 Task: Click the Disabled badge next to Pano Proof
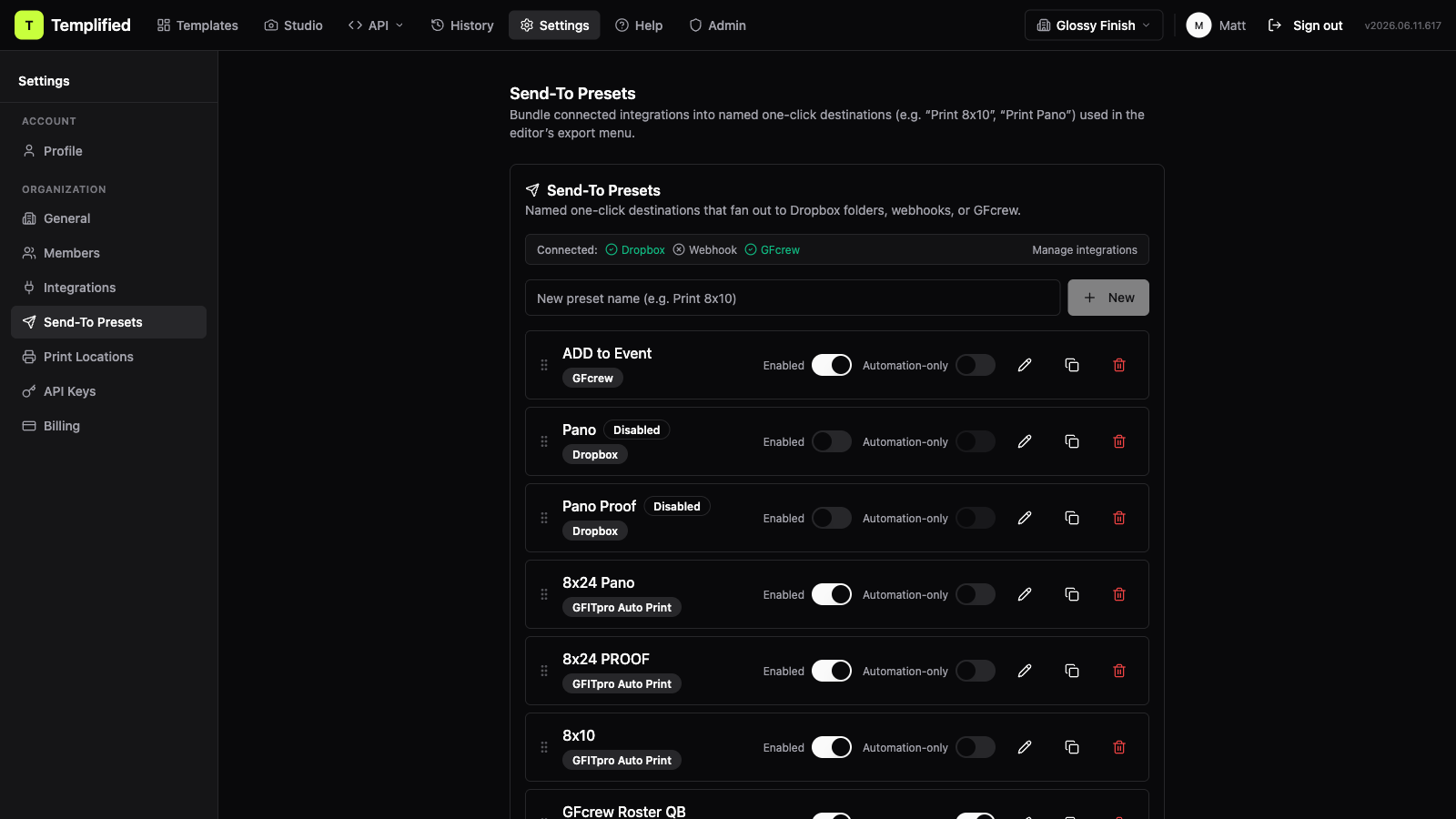(x=677, y=506)
